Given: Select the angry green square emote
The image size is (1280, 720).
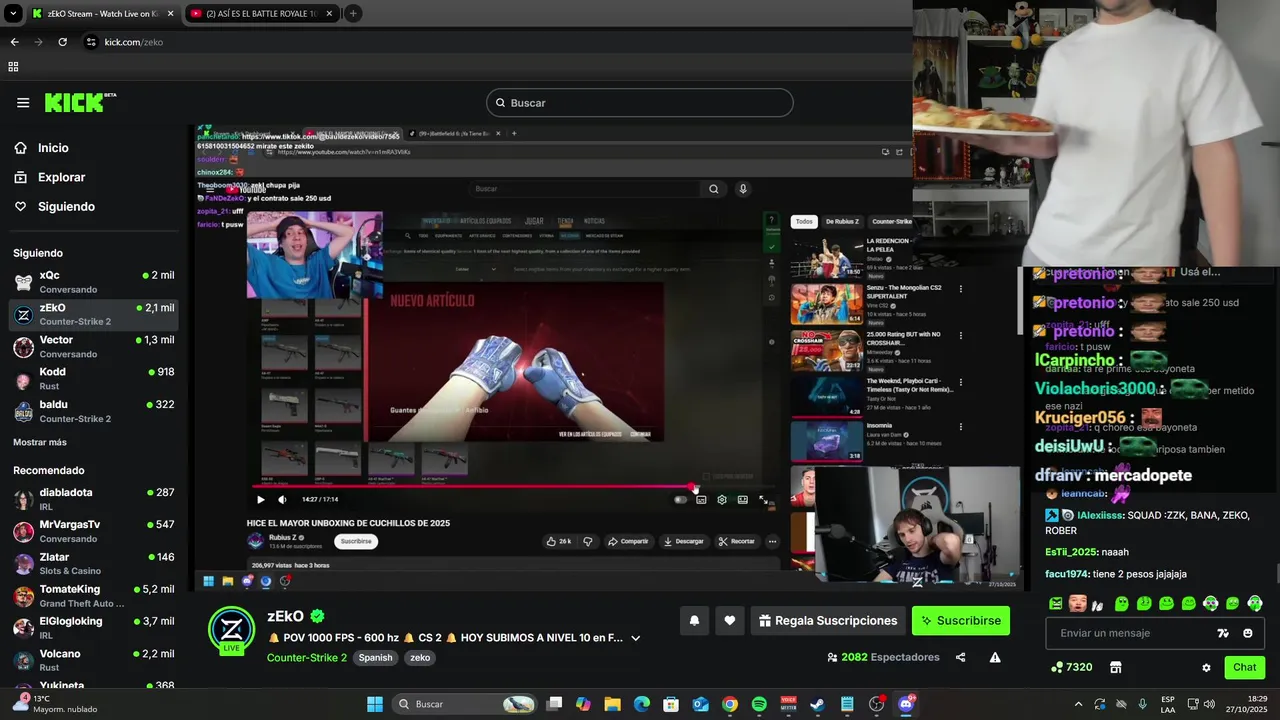Looking at the screenshot, I should click(x=1056, y=603).
